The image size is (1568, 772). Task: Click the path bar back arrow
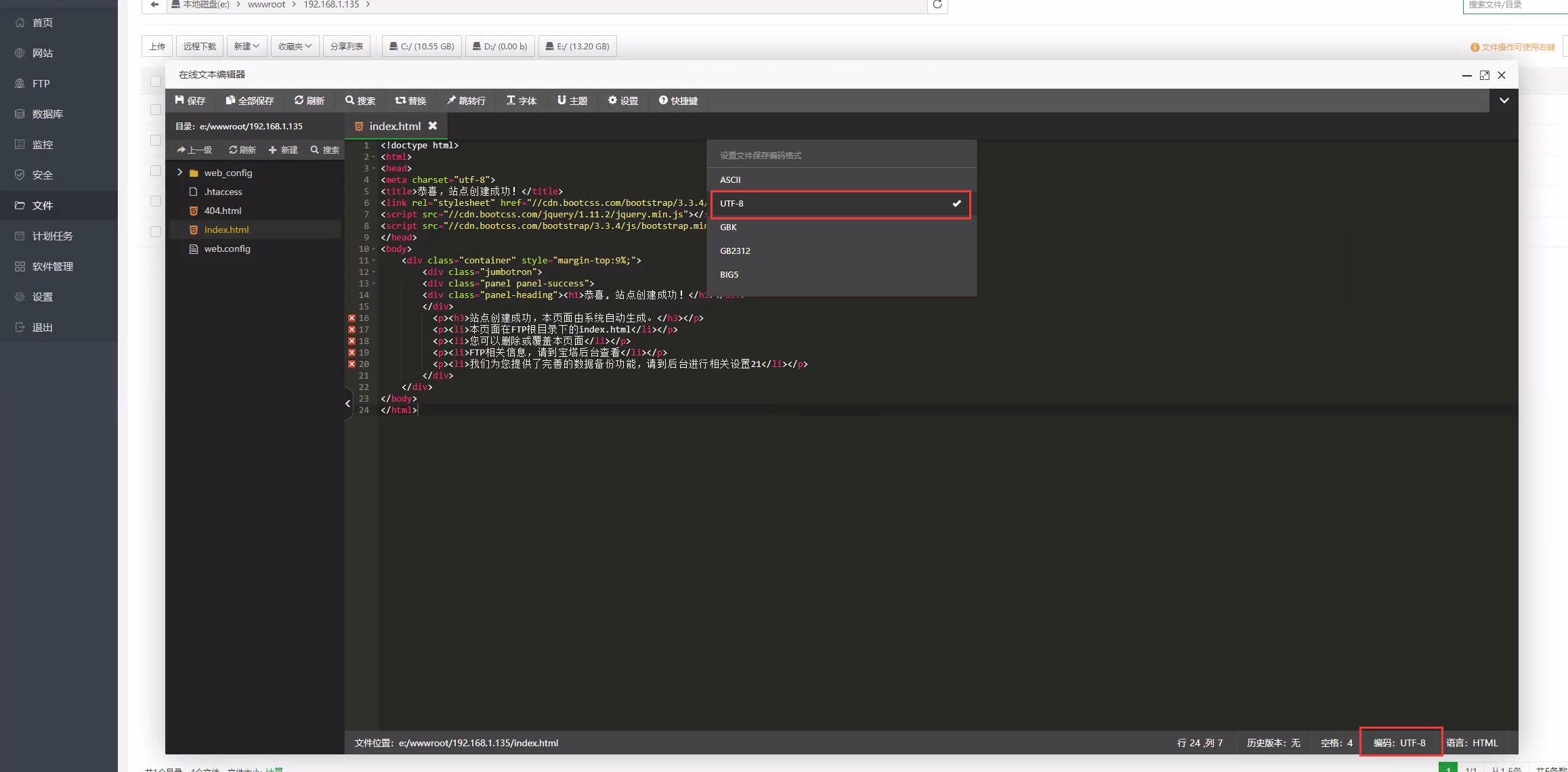click(154, 5)
